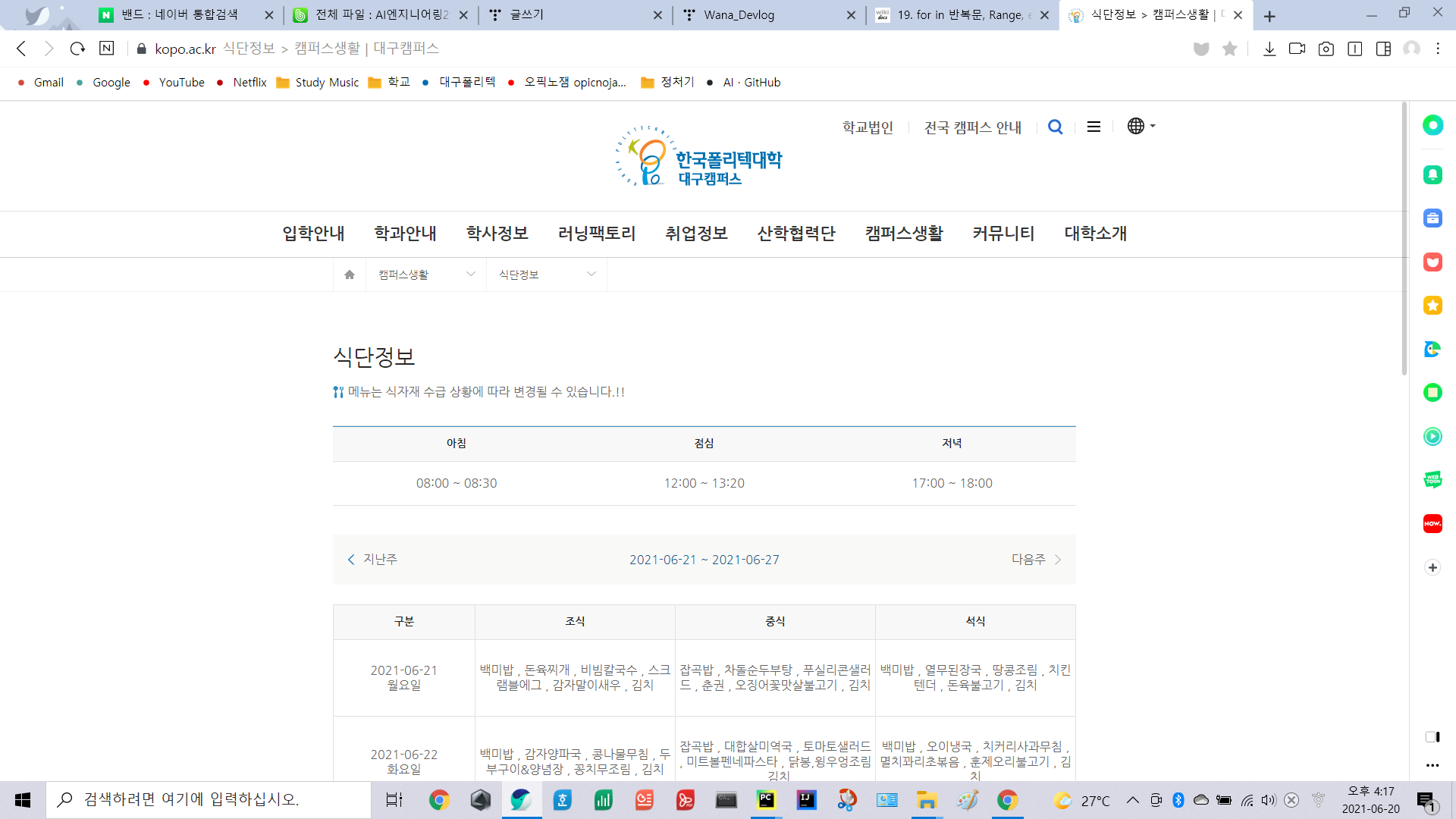Open the hamburger menu icon in header

tap(1094, 127)
